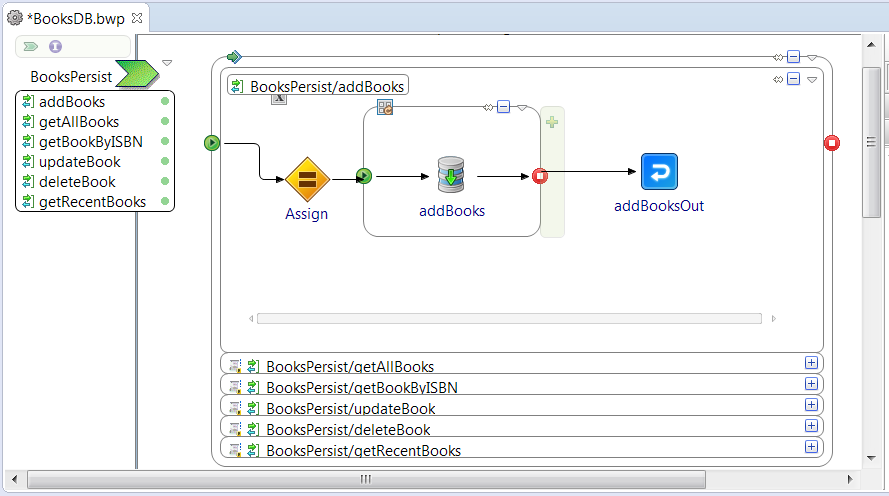Expand the BooksPersist/updateBook section
The image size is (889, 496).
pos(811,405)
